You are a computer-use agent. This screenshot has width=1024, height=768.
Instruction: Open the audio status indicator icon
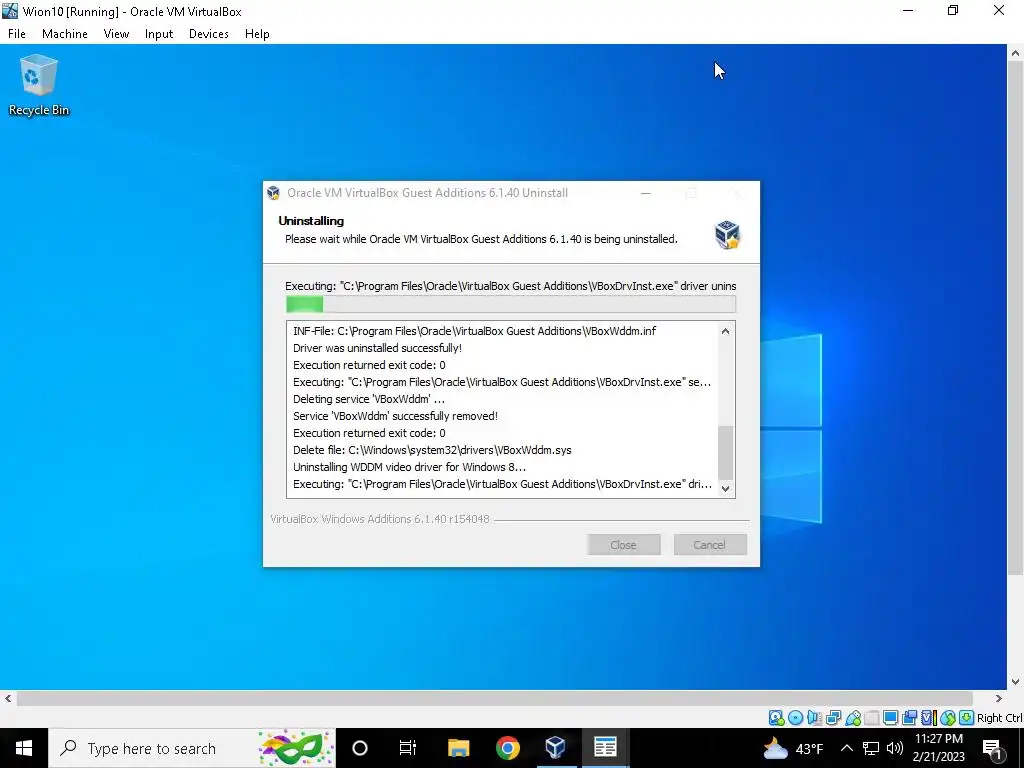814,718
